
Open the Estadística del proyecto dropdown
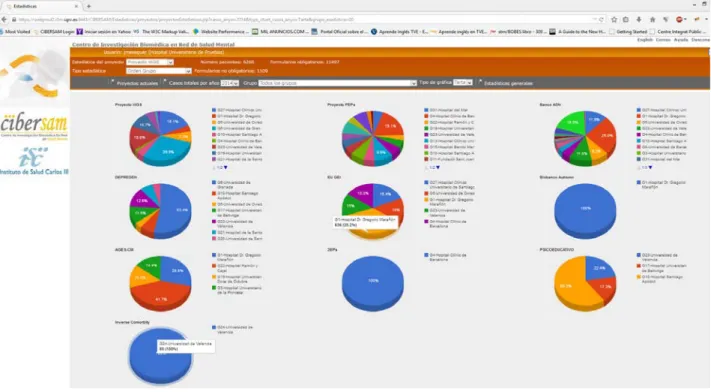point(150,62)
